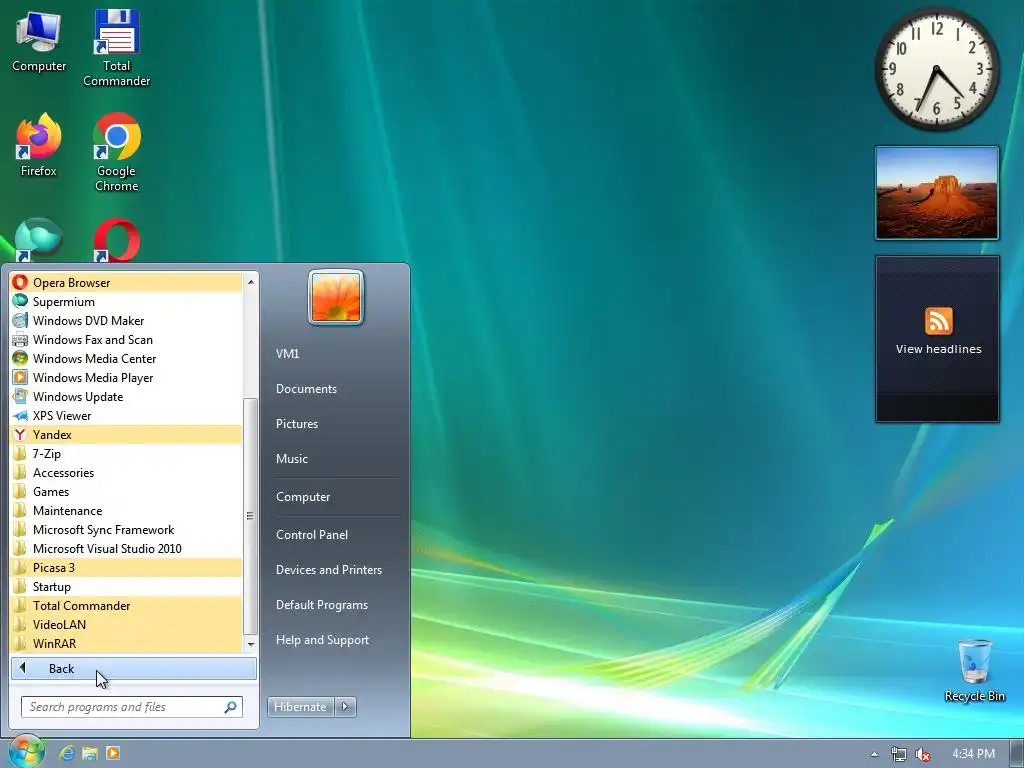This screenshot has width=1024, height=768.
Task: Open the Recycle Bin icon
Action: [x=974, y=671]
